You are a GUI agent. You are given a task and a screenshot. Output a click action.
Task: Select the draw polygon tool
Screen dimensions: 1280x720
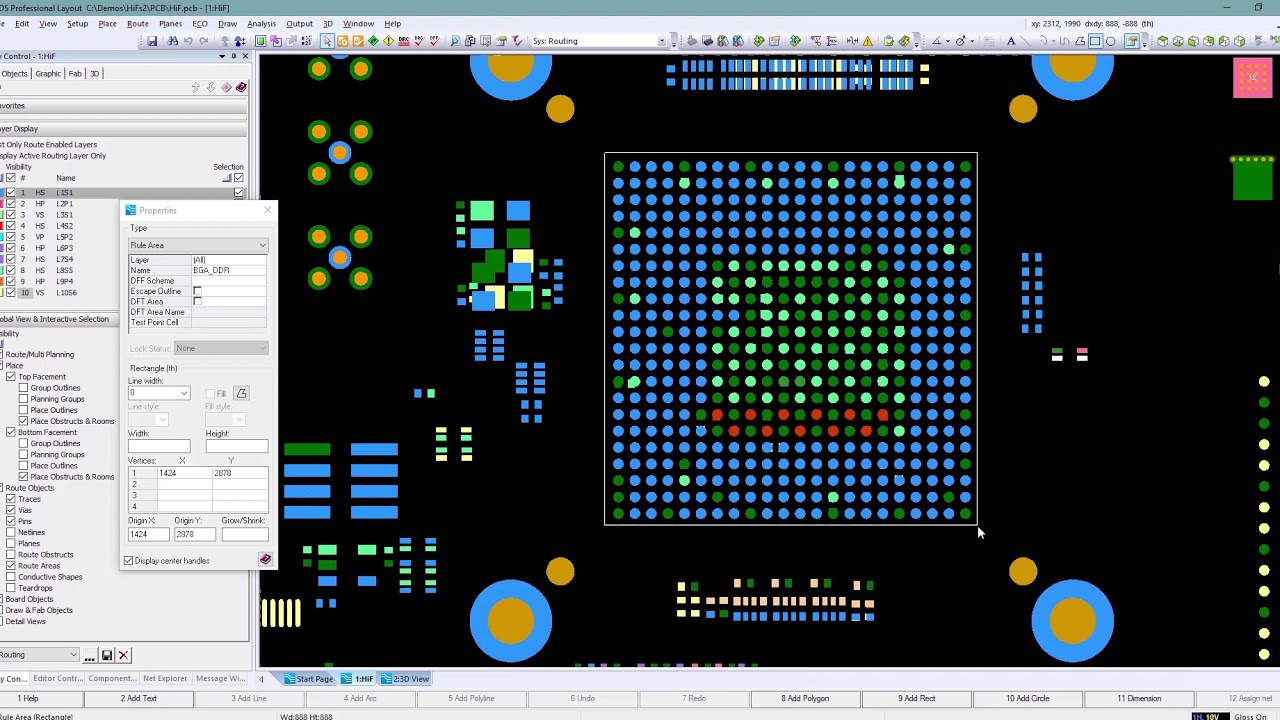(1080, 41)
